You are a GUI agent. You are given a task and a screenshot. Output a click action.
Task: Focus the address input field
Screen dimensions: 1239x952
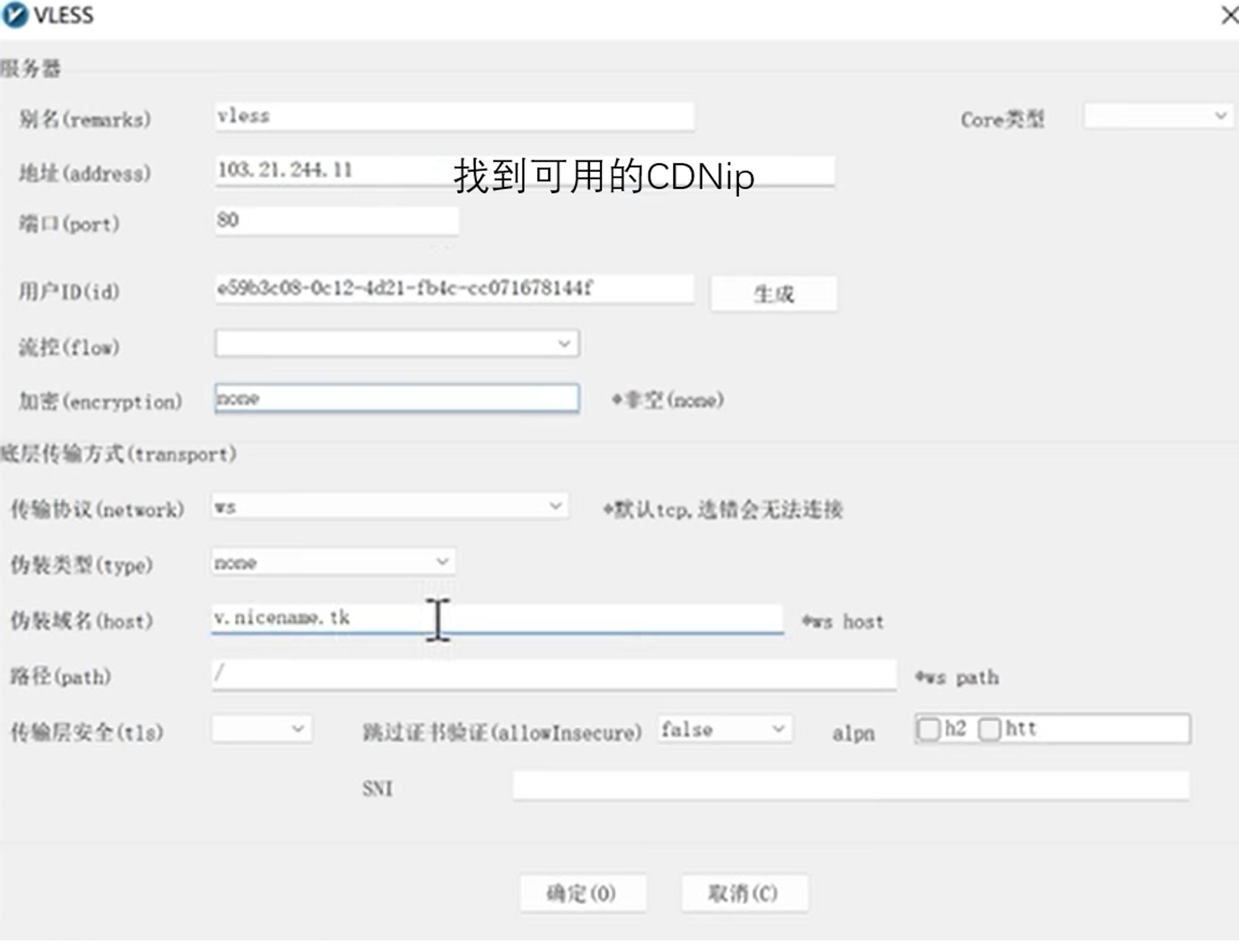pyautogui.click(x=396, y=170)
